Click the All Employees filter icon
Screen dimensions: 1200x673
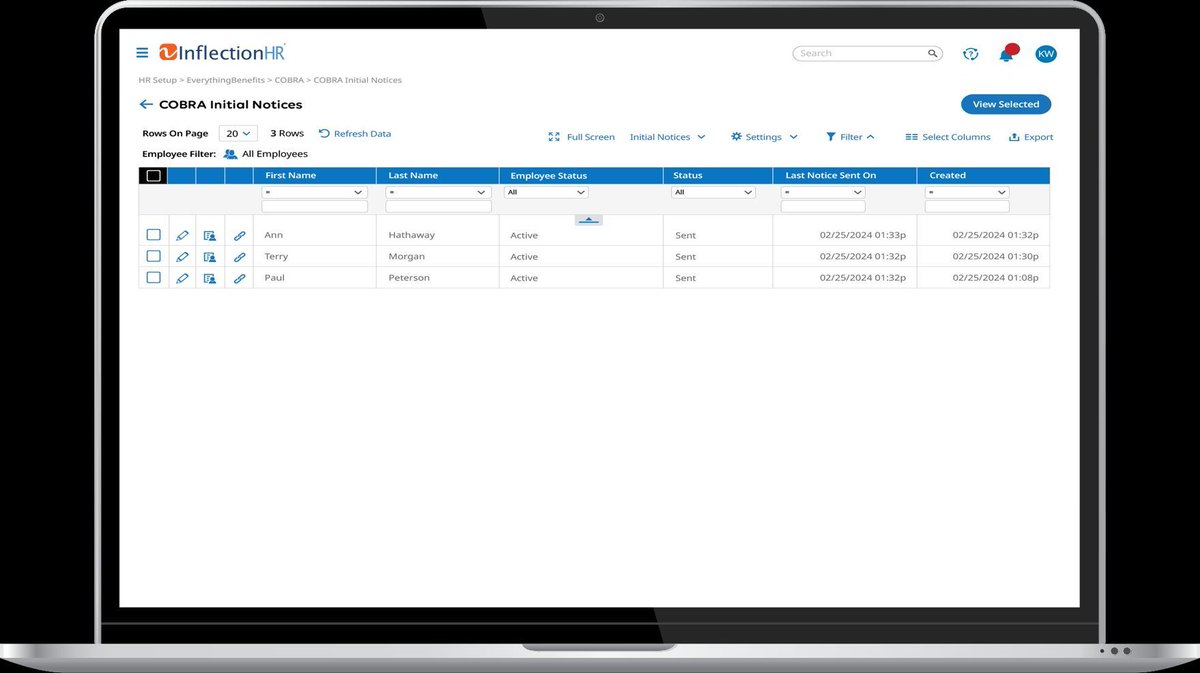click(x=230, y=154)
